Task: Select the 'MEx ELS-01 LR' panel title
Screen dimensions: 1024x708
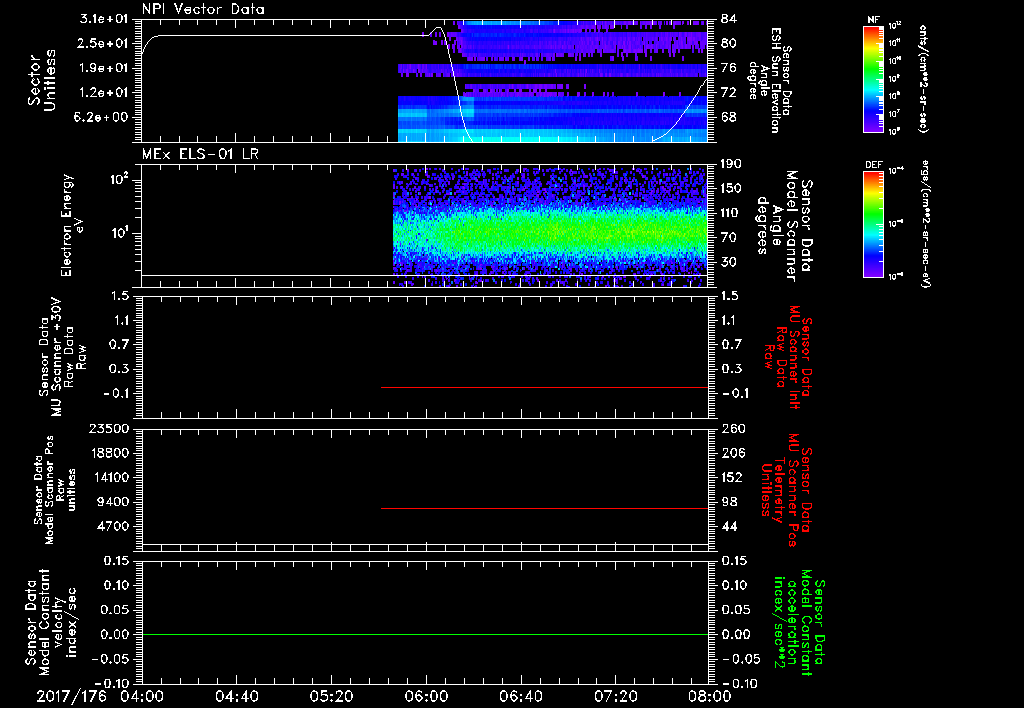Action: 200,154
